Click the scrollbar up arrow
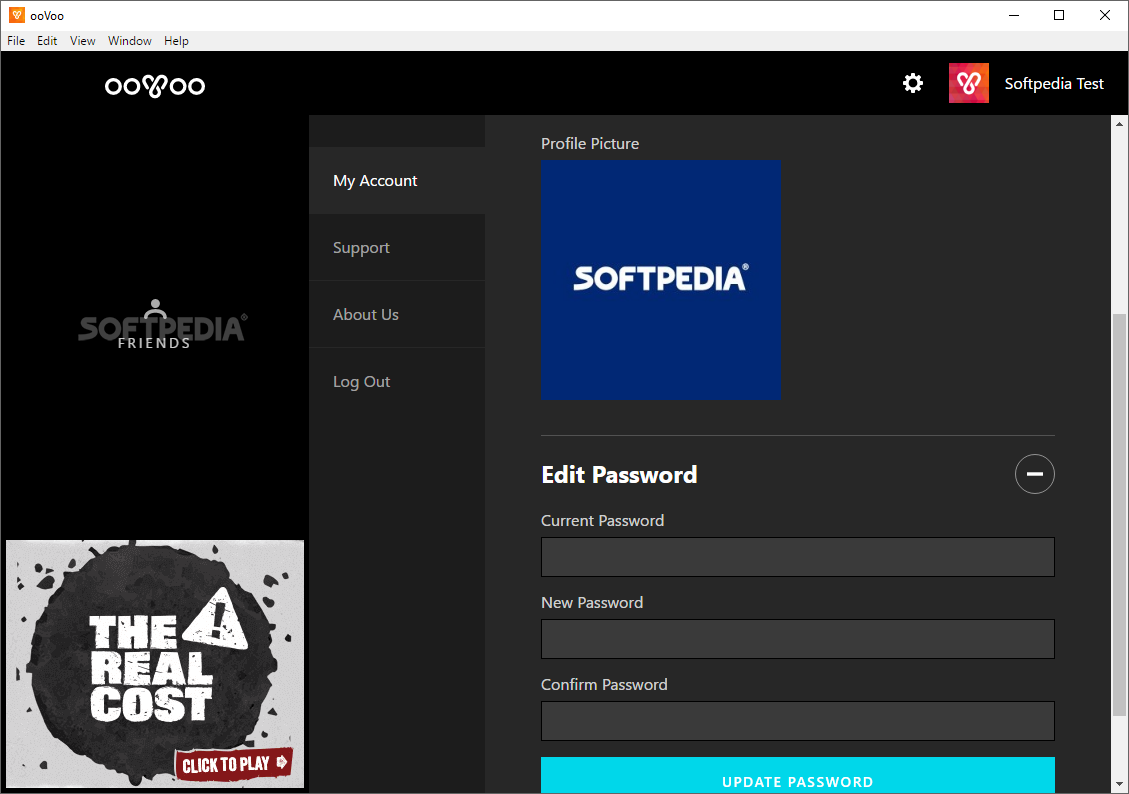The height and width of the screenshot is (794, 1129). (1119, 124)
